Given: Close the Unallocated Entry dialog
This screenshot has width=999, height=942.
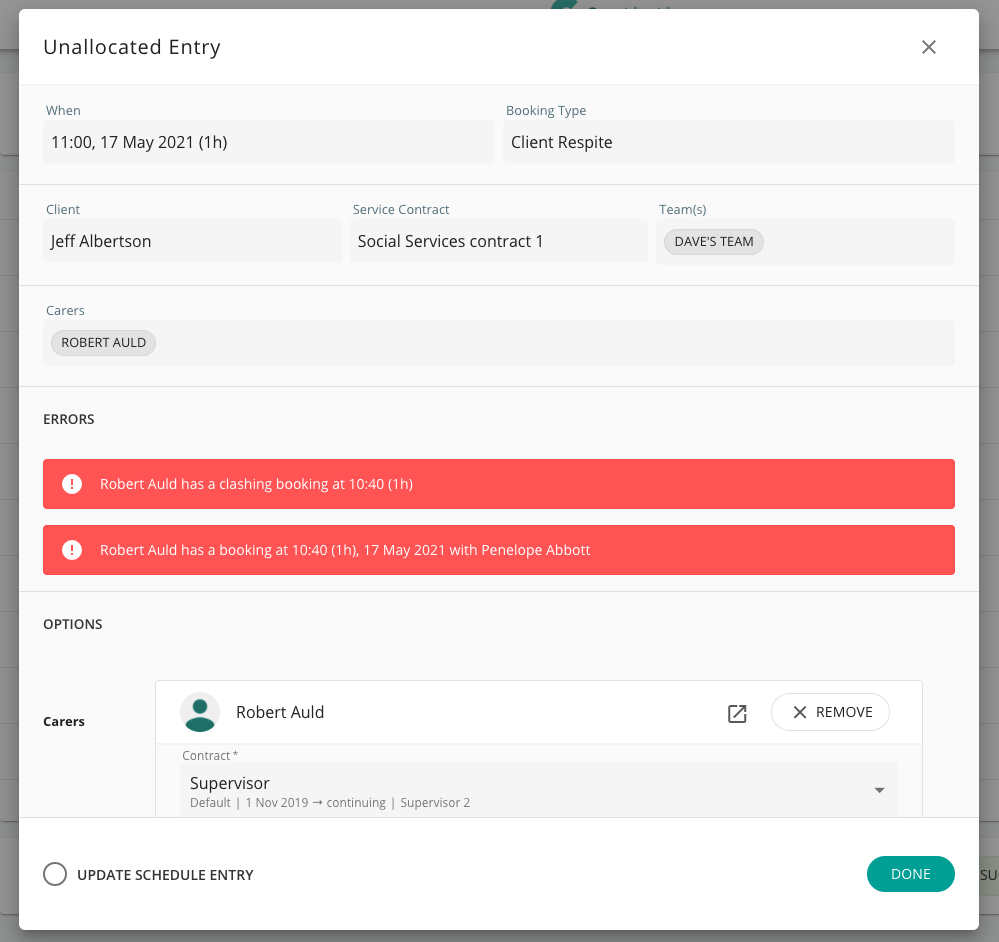Looking at the screenshot, I should pos(928,47).
